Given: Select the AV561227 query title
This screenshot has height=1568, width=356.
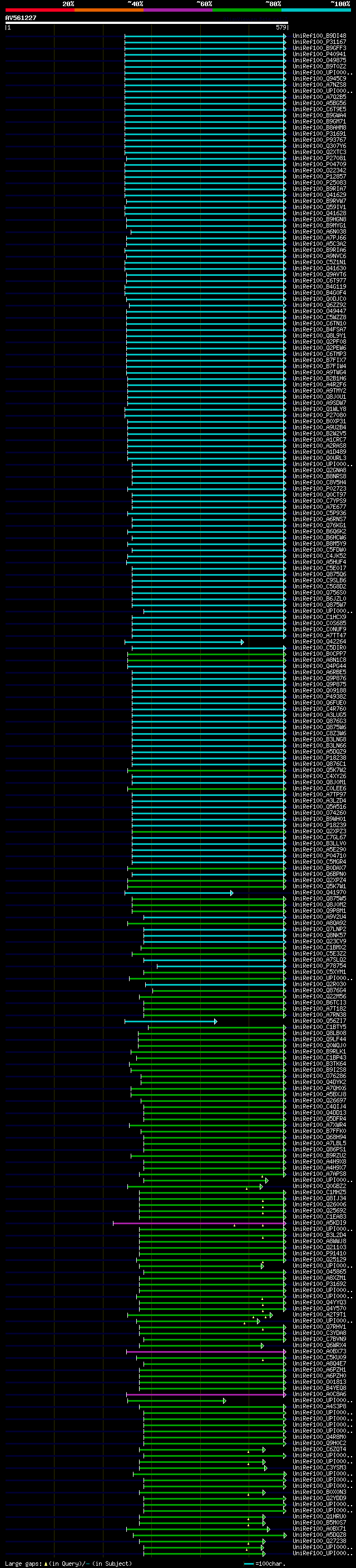Looking at the screenshot, I should 21,18.
